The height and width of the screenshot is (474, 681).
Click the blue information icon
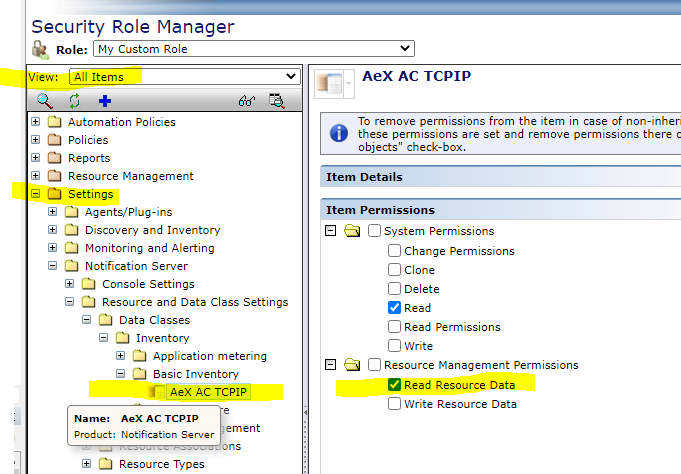(339, 132)
